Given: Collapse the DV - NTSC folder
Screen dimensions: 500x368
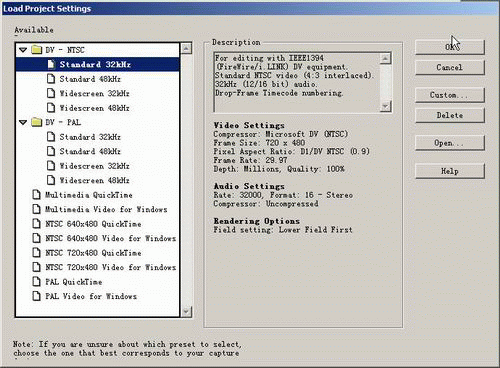Looking at the screenshot, I should tap(23, 50).
